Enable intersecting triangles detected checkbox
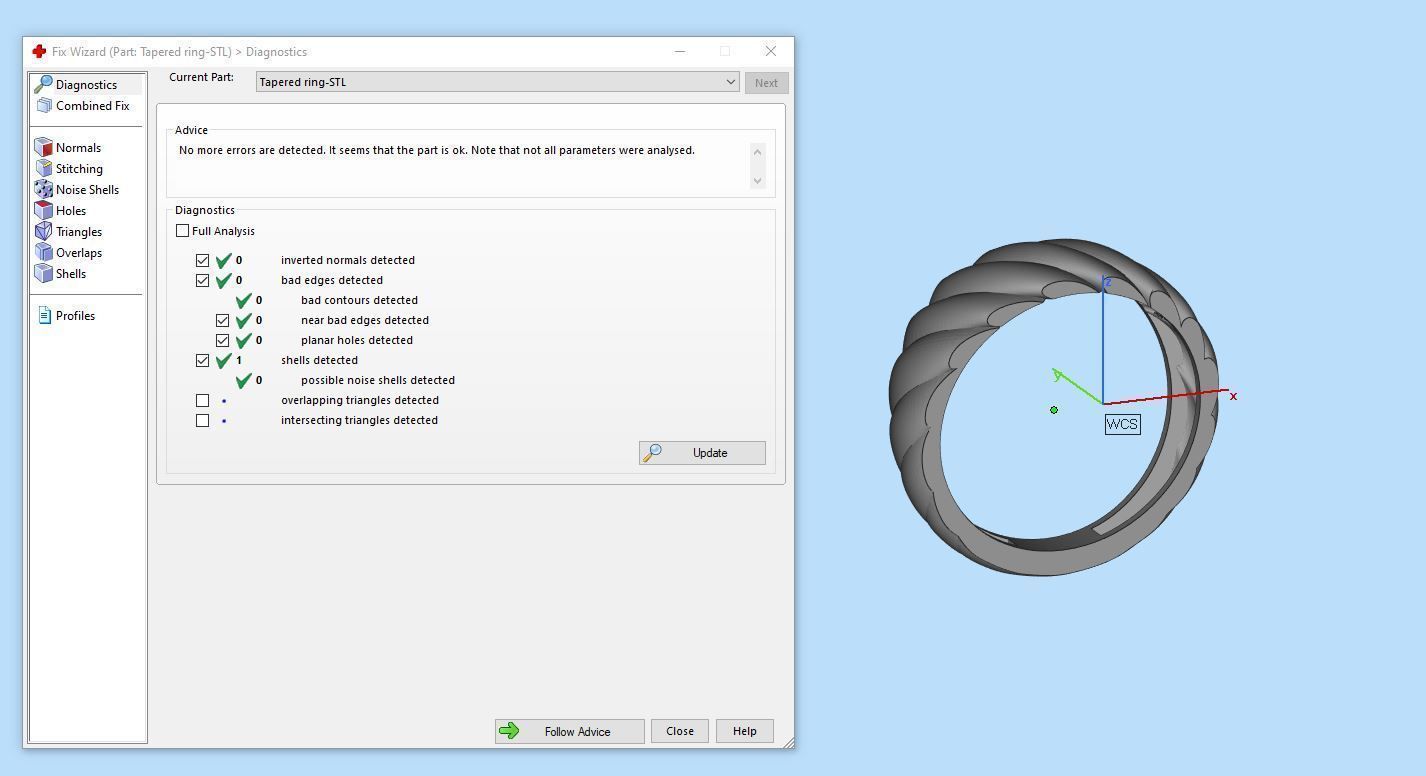Image resolution: width=1426 pixels, height=776 pixels. [202, 420]
